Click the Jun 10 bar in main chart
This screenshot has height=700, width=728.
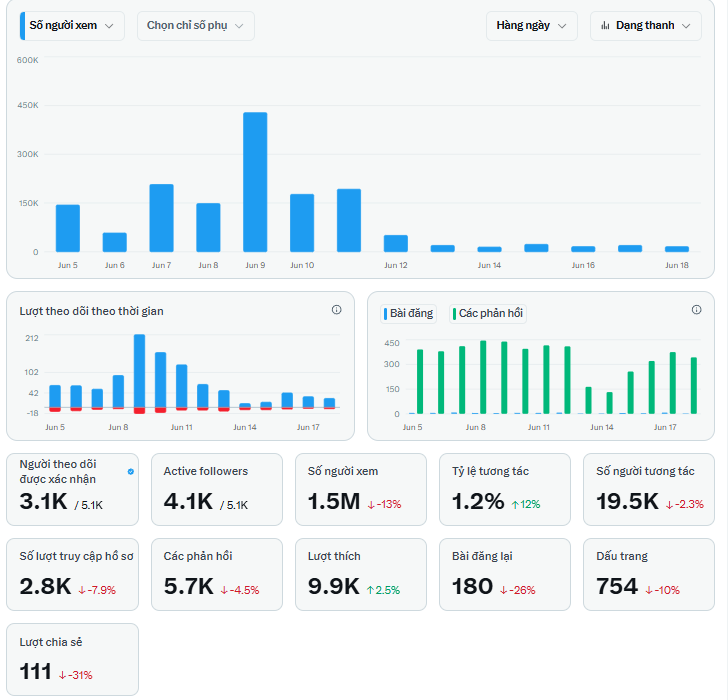(302, 223)
